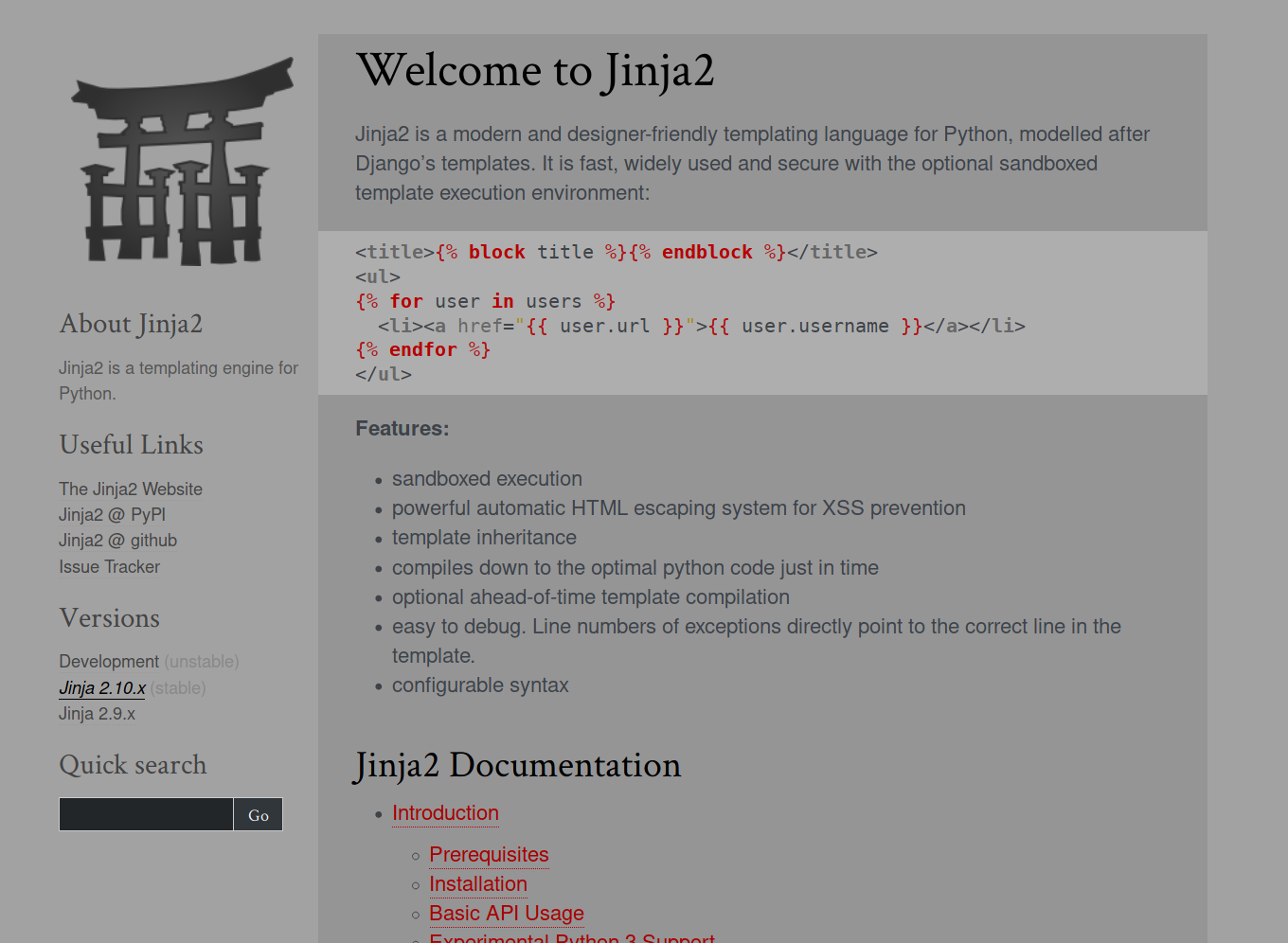Image resolution: width=1288 pixels, height=943 pixels.
Task: Click the Go search button
Action: 259,814
